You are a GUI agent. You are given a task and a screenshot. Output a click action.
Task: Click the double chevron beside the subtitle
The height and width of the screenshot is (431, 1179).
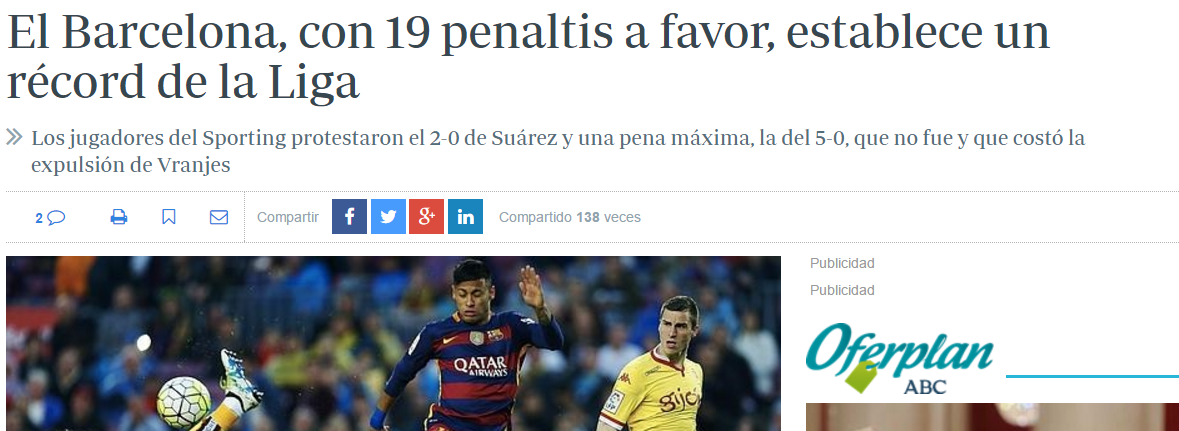[x=14, y=137]
